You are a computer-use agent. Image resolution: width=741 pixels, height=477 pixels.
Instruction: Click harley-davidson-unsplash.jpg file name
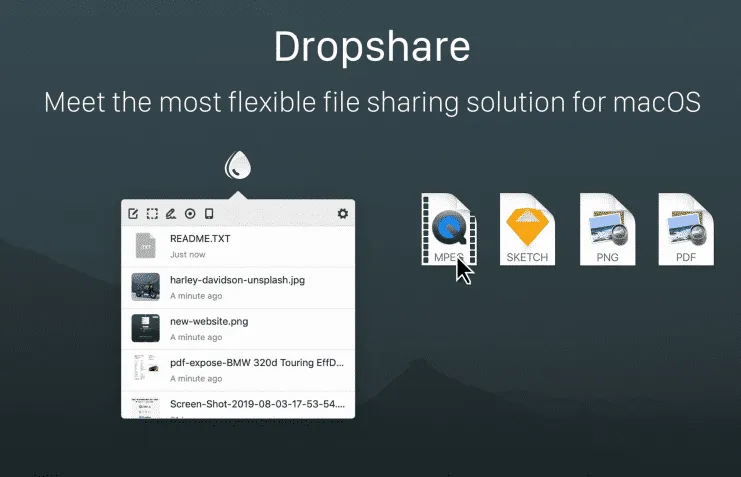(237, 280)
